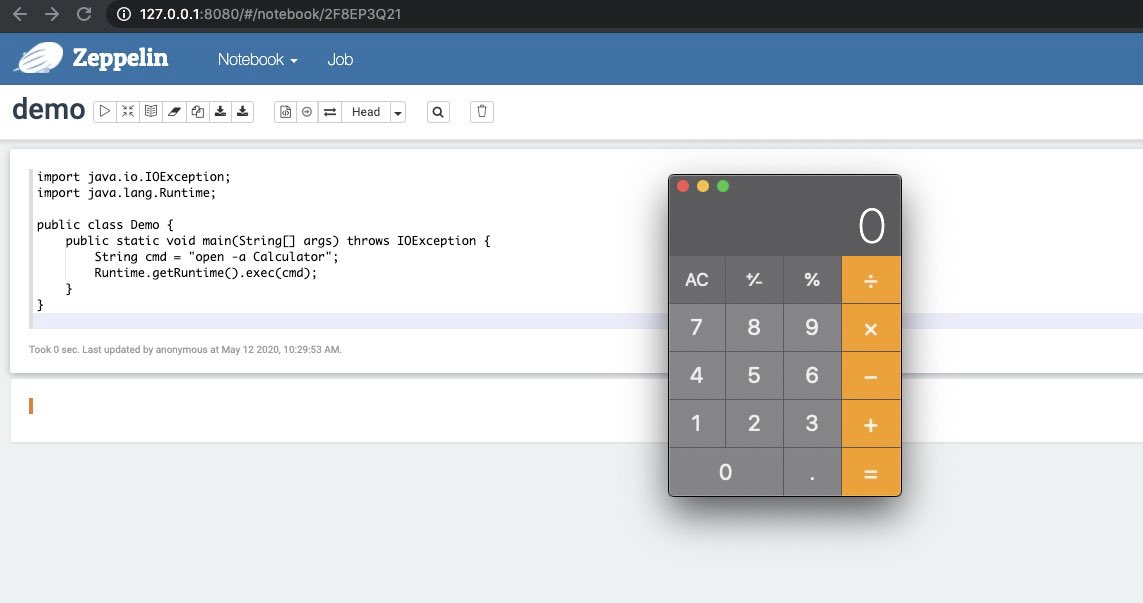Click the multiply key on Calculator
The width and height of the screenshot is (1143, 603).
tap(871, 327)
